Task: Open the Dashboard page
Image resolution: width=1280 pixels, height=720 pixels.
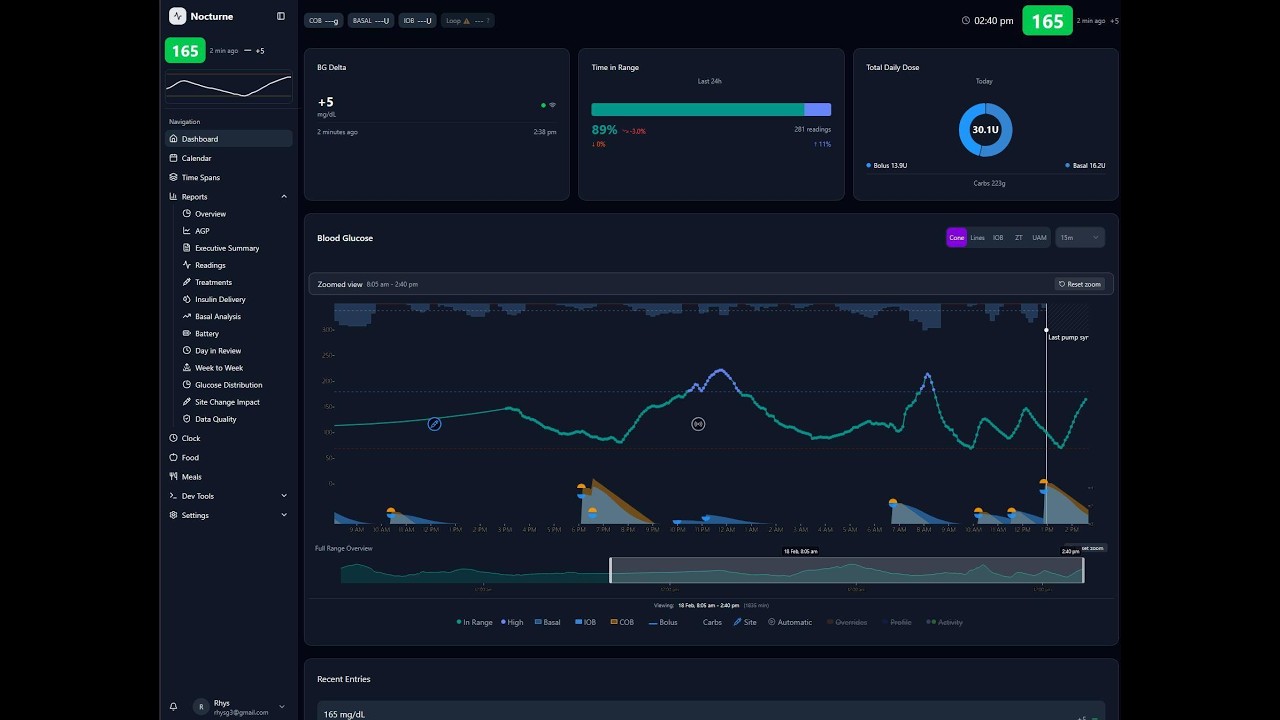Action: [x=229, y=139]
